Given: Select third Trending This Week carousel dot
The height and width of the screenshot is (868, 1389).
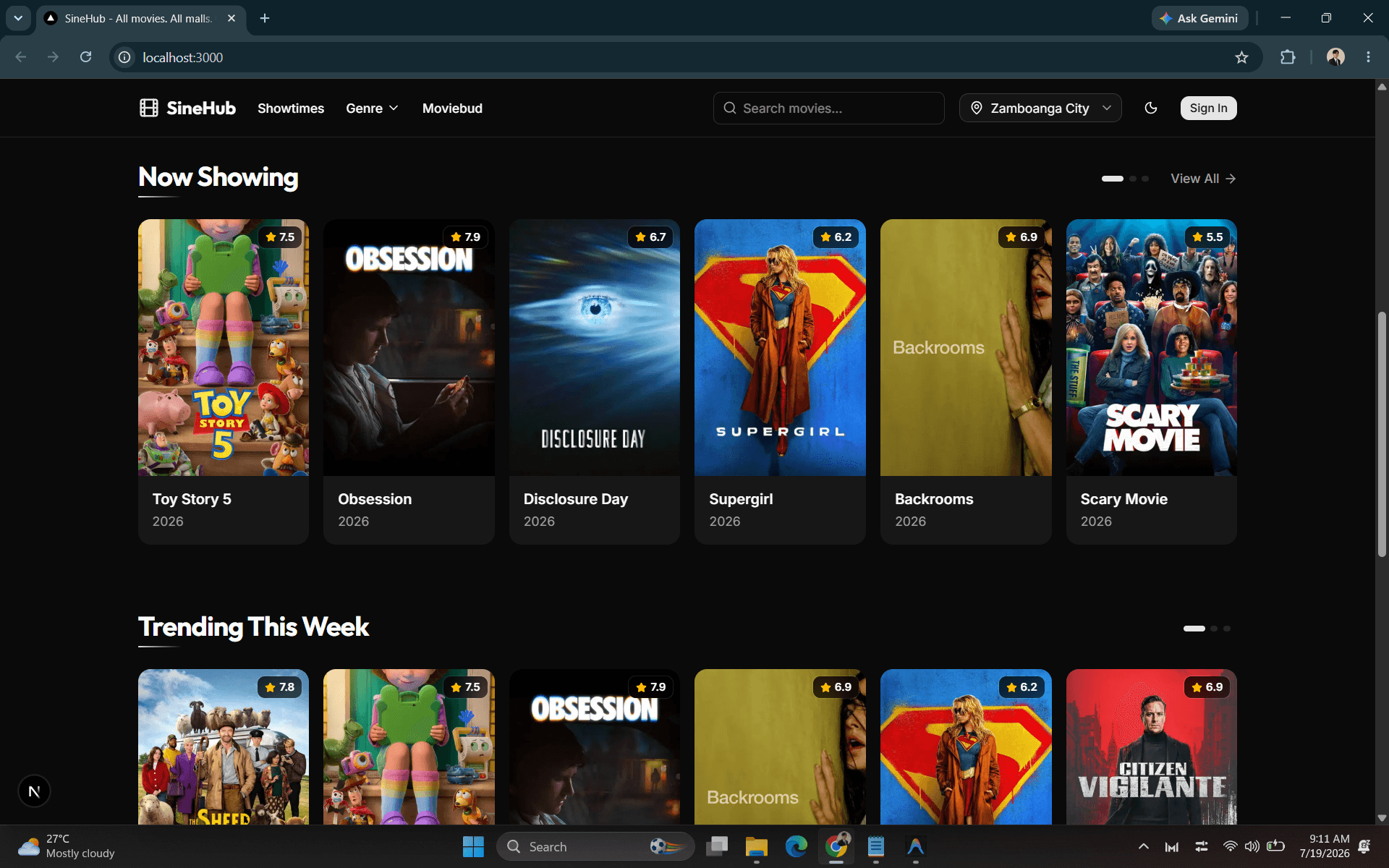Looking at the screenshot, I should click(x=1226, y=629).
